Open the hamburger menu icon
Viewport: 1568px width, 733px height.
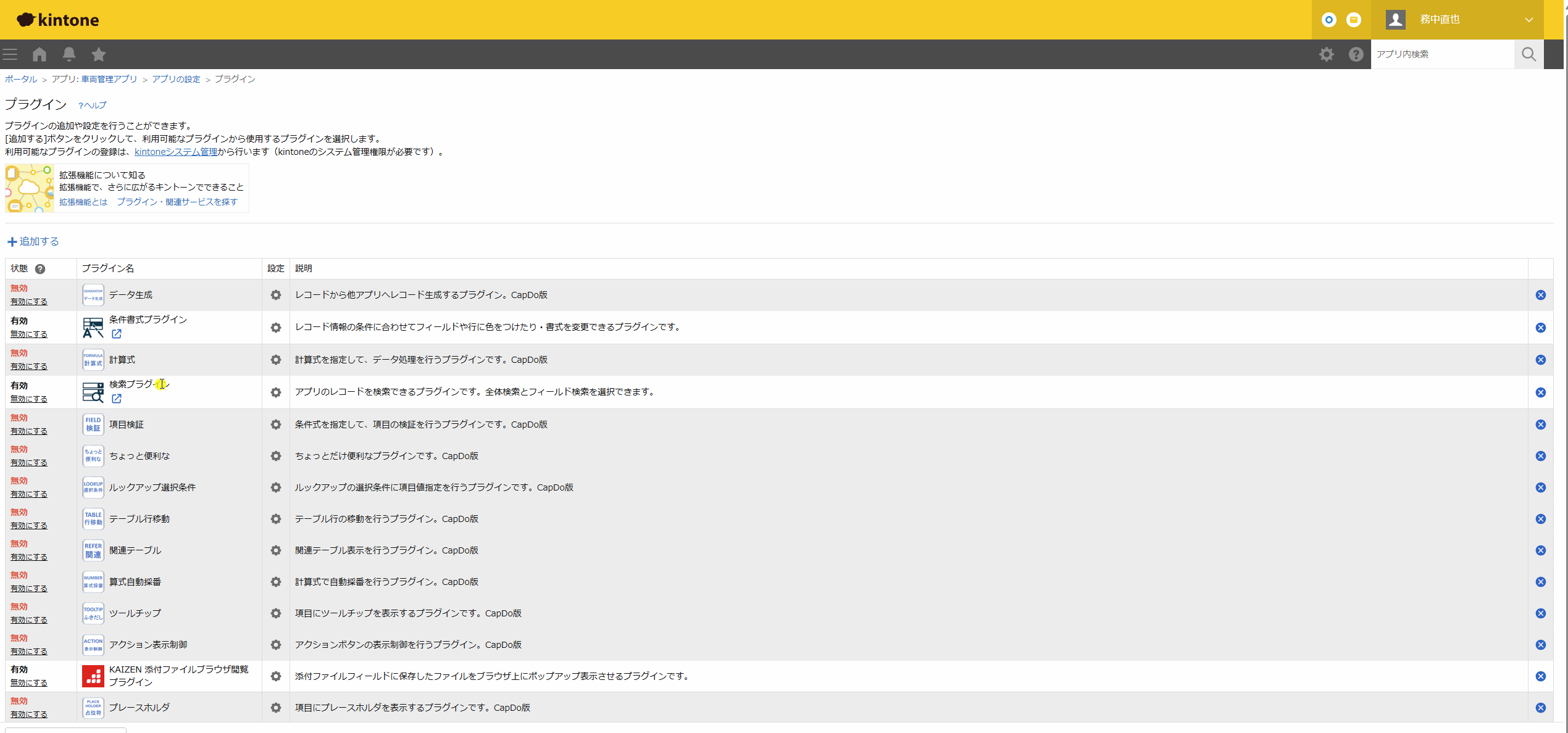[x=10, y=54]
